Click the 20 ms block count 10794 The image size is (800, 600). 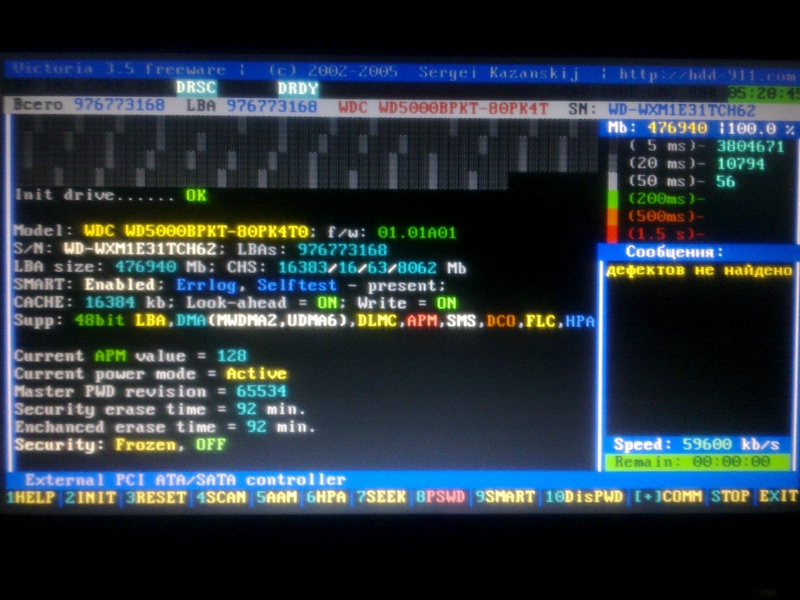(741, 164)
